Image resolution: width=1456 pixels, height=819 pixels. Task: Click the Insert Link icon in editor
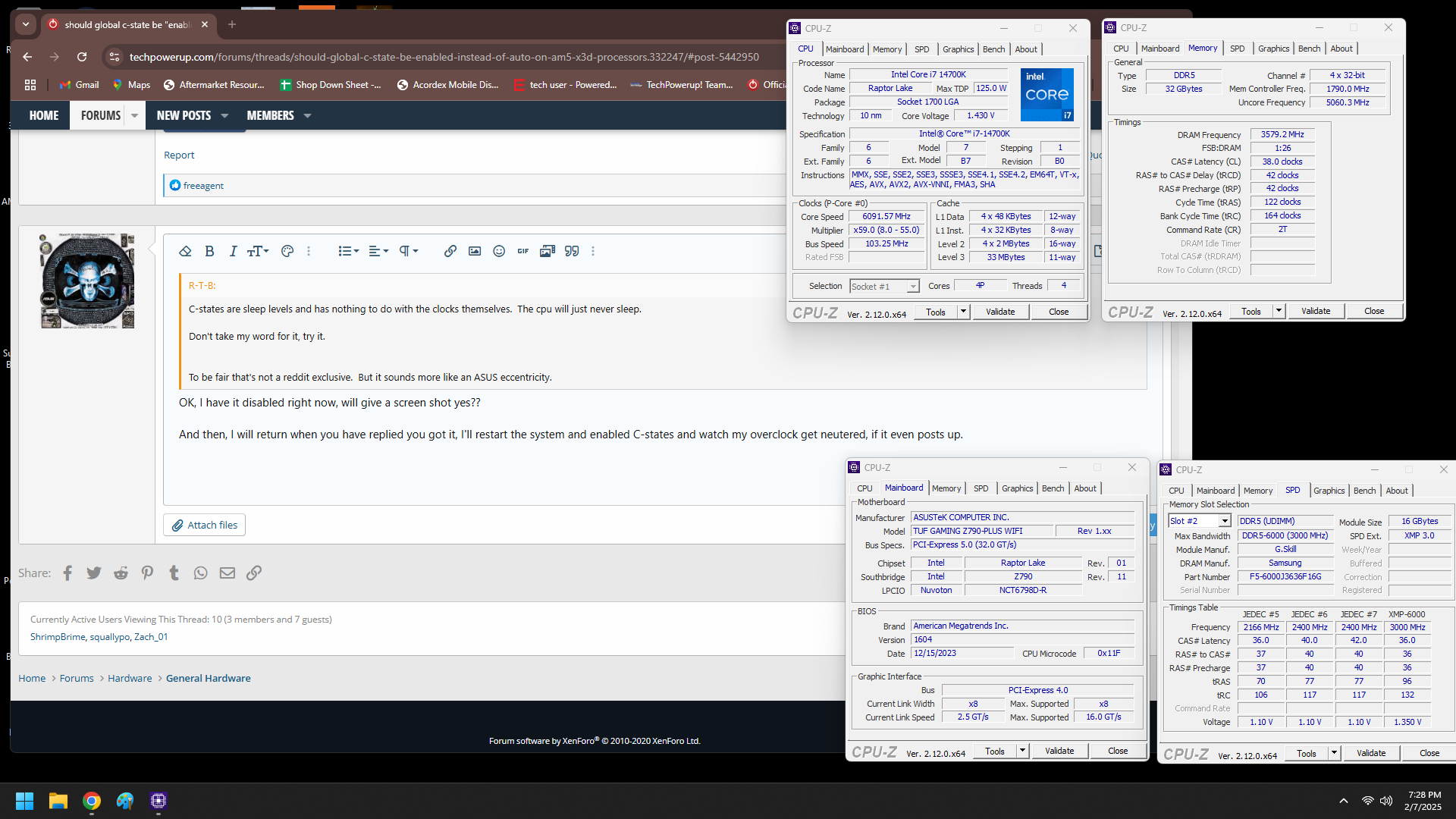450,251
